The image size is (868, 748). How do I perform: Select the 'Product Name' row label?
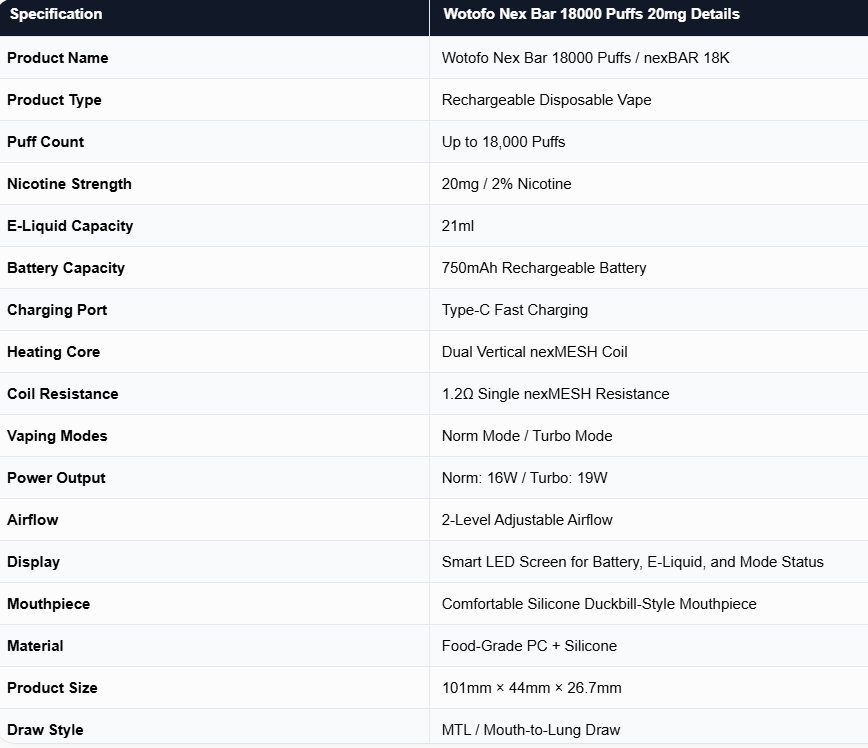pyautogui.click(x=58, y=58)
